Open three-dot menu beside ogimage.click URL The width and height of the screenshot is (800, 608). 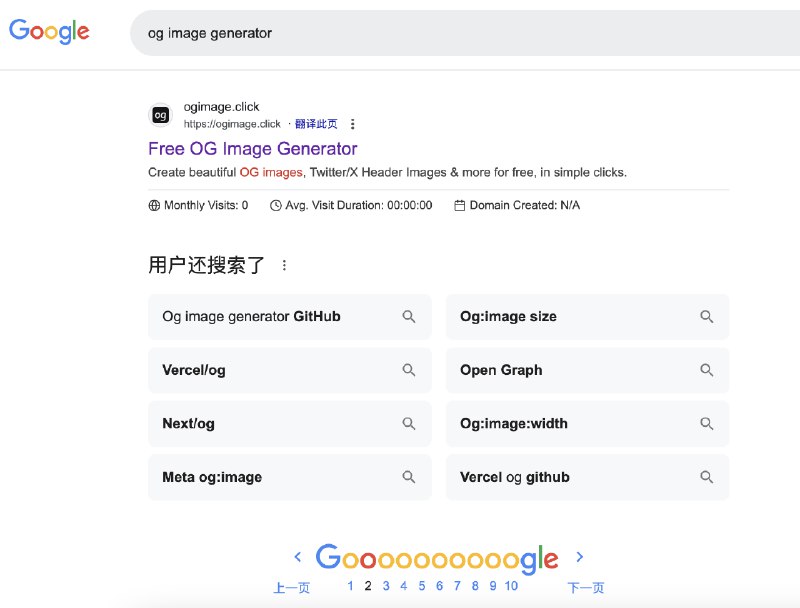coord(353,124)
